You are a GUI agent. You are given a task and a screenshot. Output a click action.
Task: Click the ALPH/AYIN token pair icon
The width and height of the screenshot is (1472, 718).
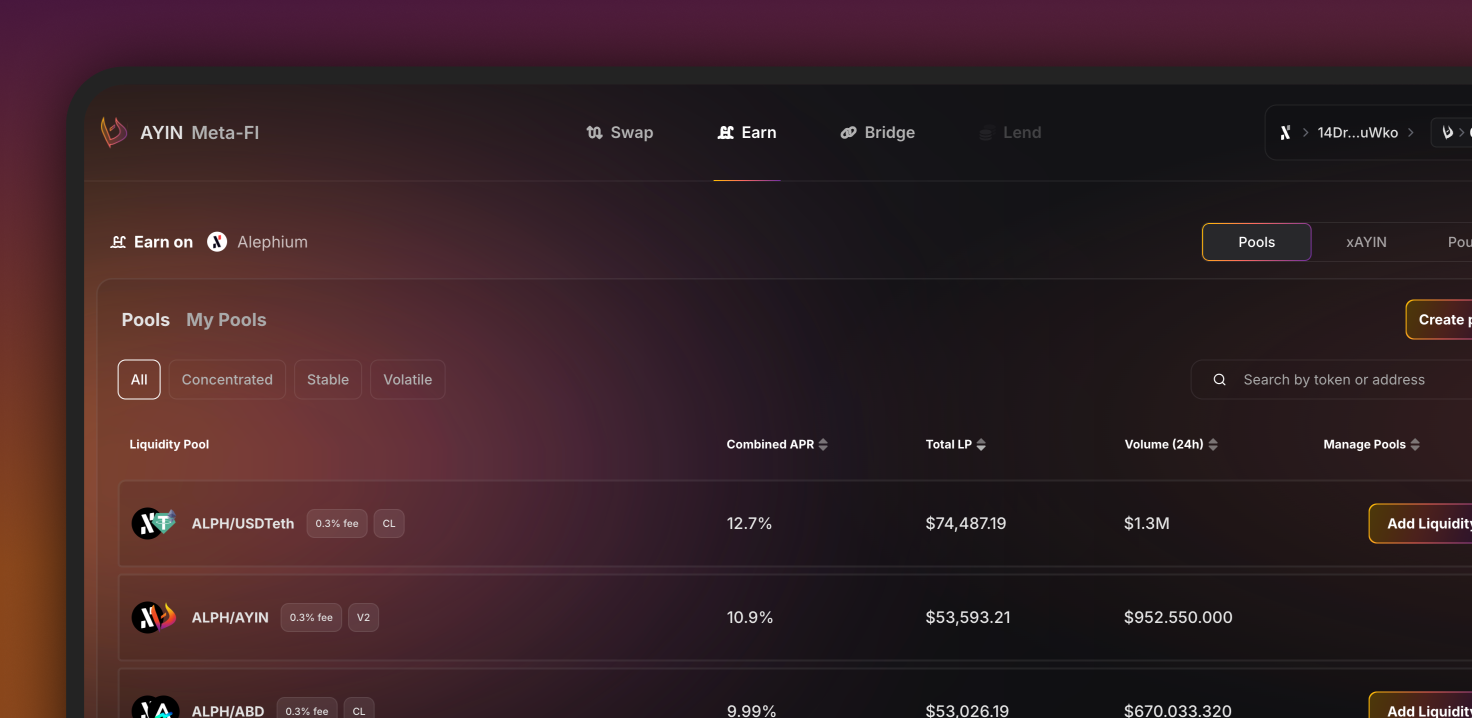click(154, 617)
